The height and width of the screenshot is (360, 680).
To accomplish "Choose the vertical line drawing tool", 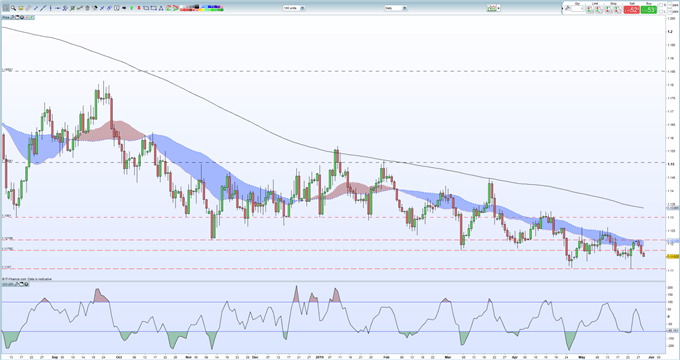I will pyautogui.click(x=50, y=8).
